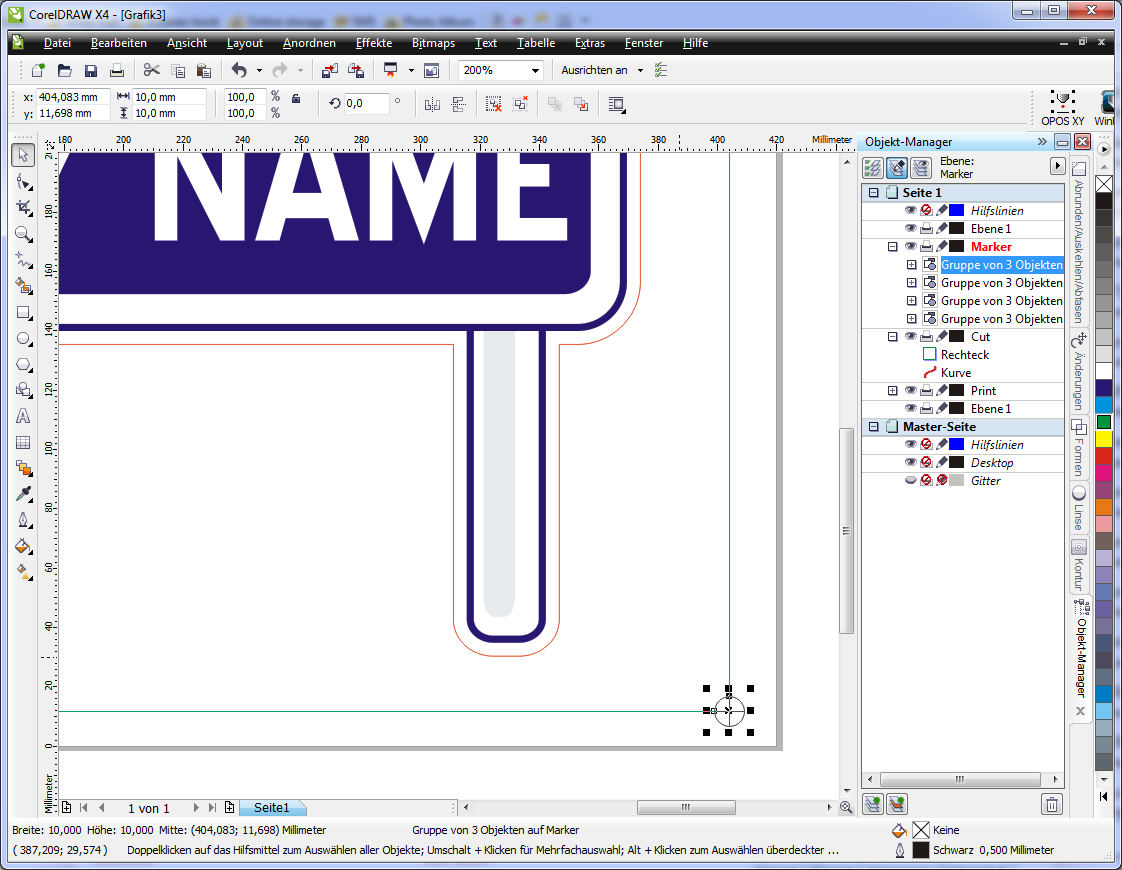Collapse the Marker layer tree
This screenshot has height=870, width=1122.
point(893,247)
